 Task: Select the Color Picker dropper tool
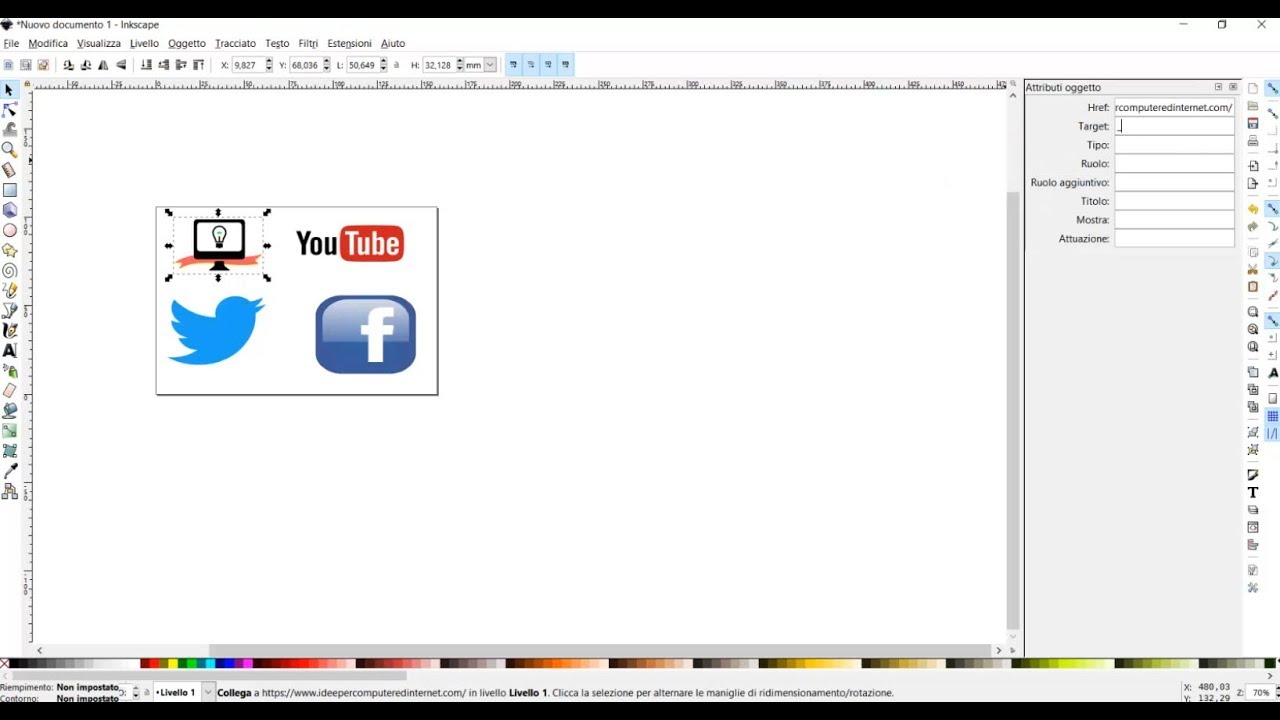coord(9,471)
